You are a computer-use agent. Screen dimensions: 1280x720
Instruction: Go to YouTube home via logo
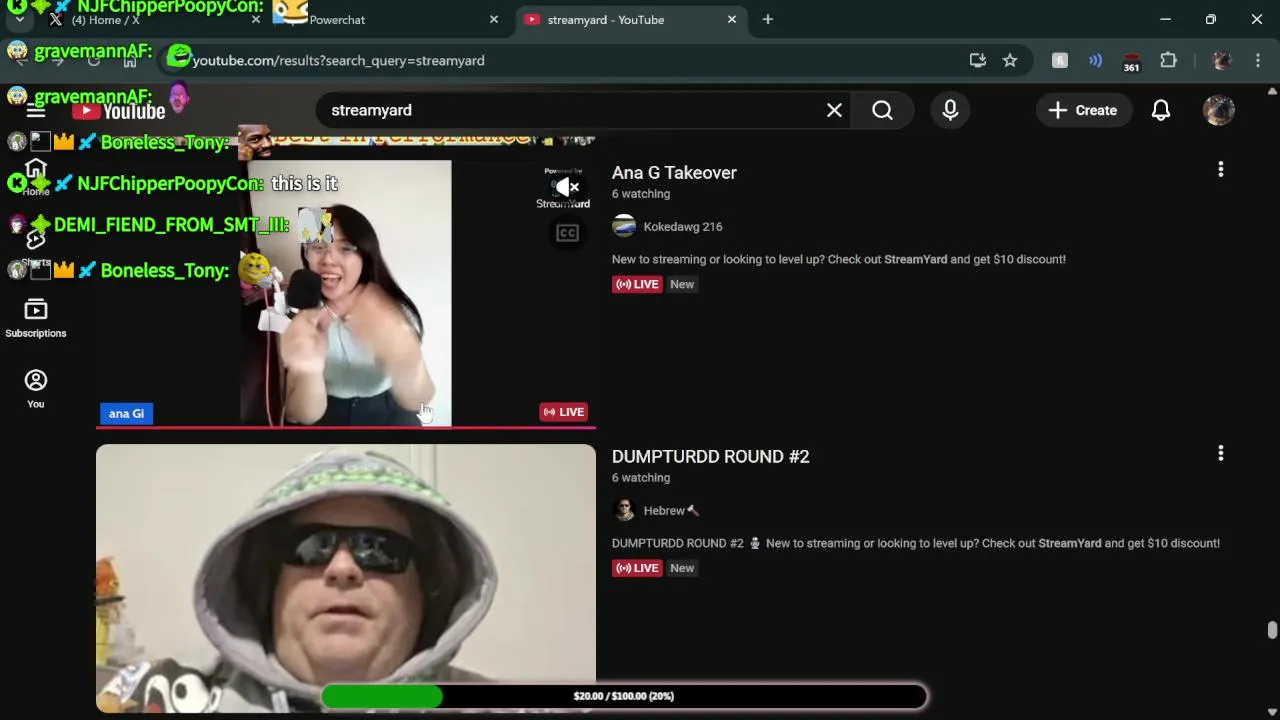(x=119, y=111)
